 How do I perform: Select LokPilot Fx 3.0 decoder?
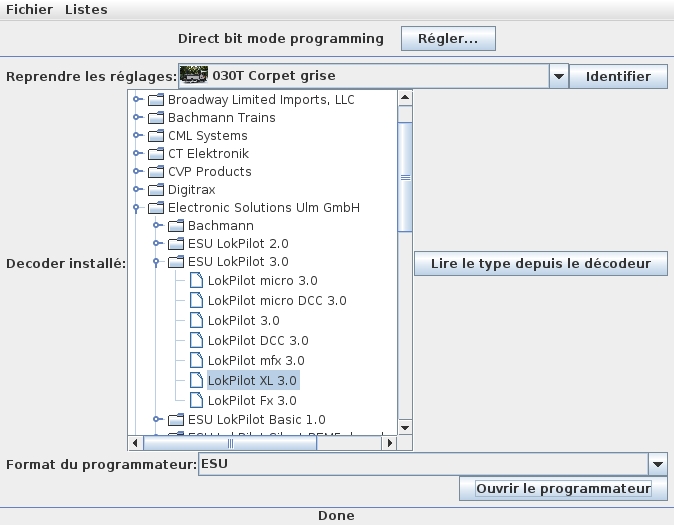coord(252,401)
